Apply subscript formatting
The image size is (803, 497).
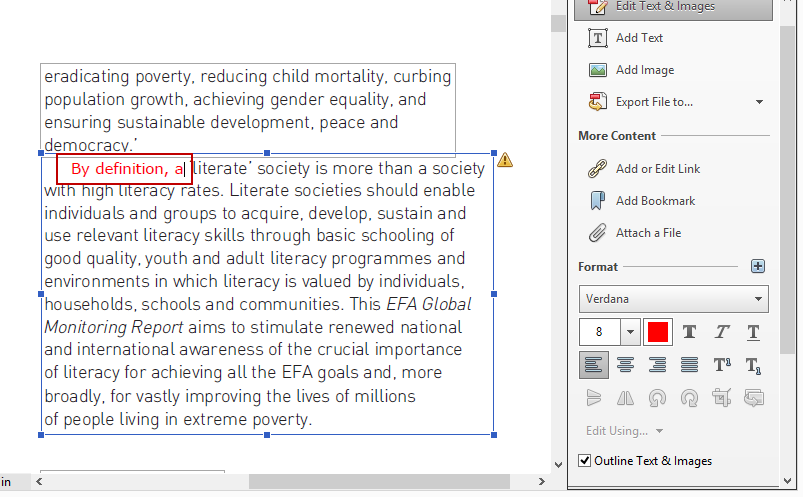point(753,366)
